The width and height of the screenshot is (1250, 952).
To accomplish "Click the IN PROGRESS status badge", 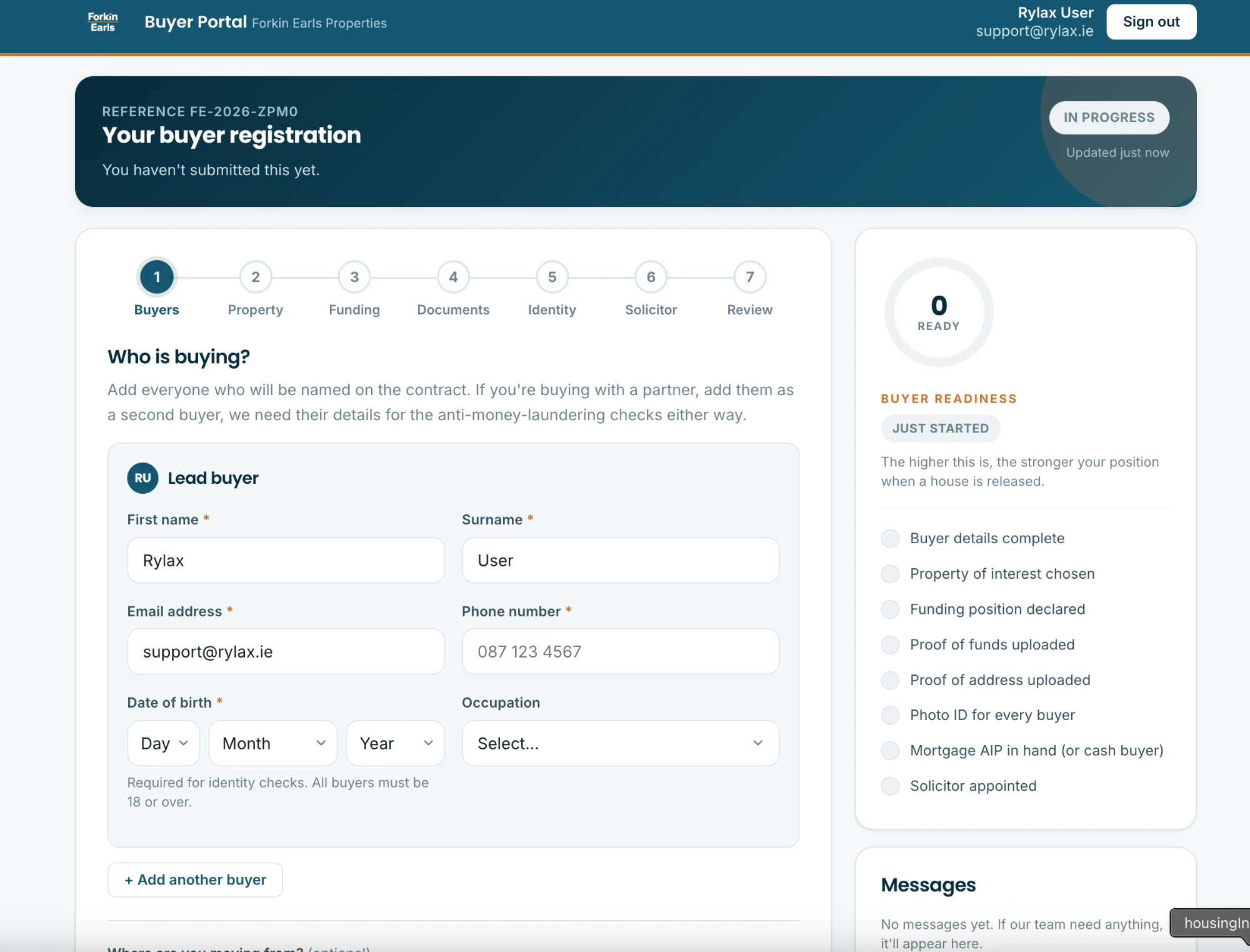I will 1109,118.
